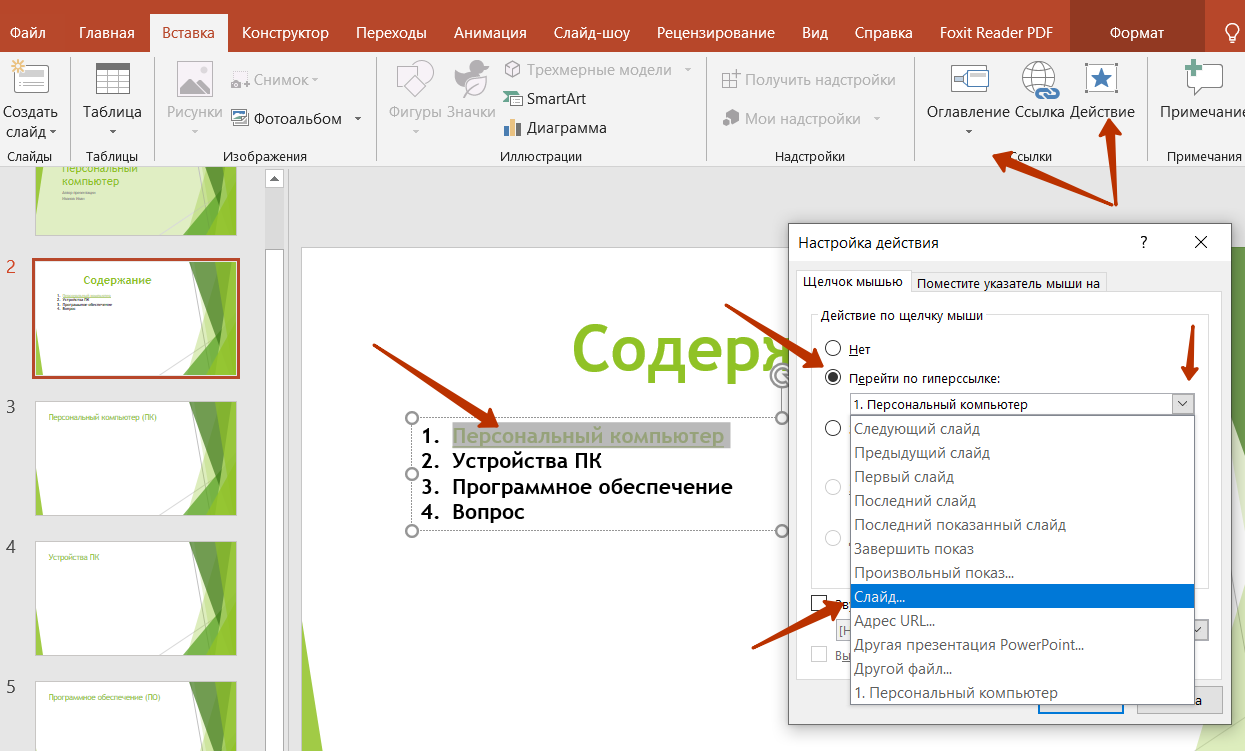Open the Вид tab
This screenshot has height=751, width=1245.
click(x=815, y=33)
